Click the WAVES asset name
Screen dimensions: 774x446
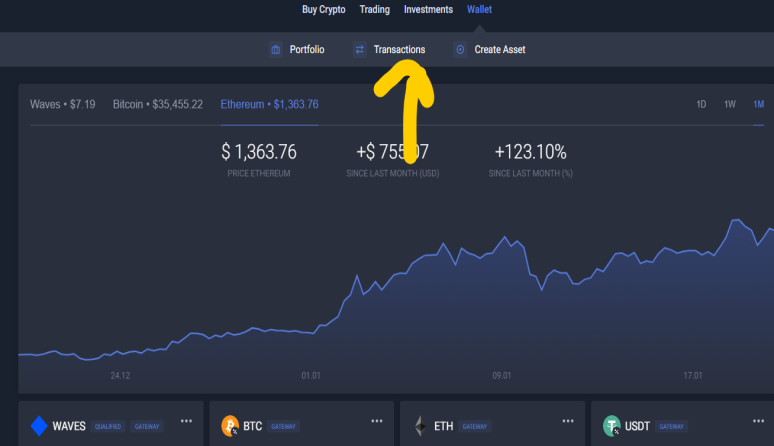[x=69, y=426]
